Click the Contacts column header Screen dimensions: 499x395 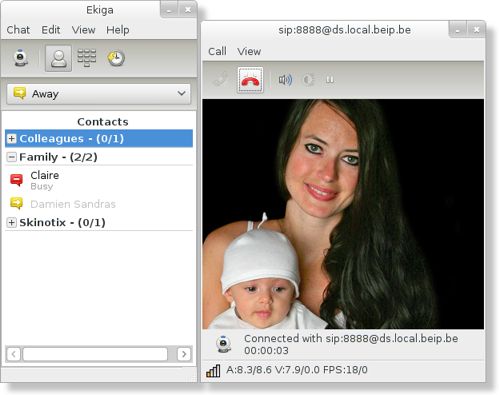[x=103, y=122]
